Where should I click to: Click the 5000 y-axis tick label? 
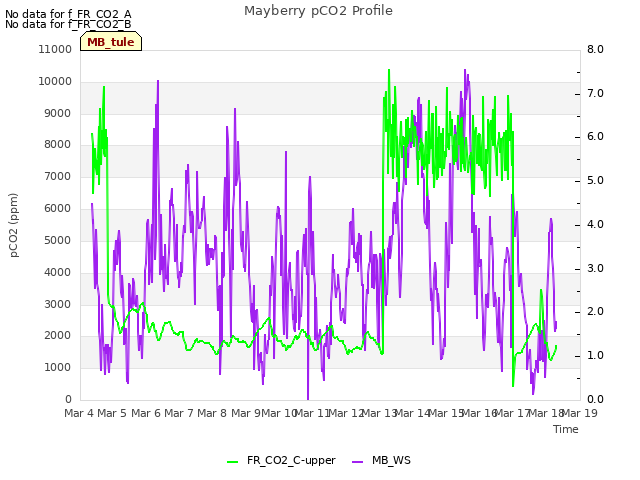click(x=58, y=240)
